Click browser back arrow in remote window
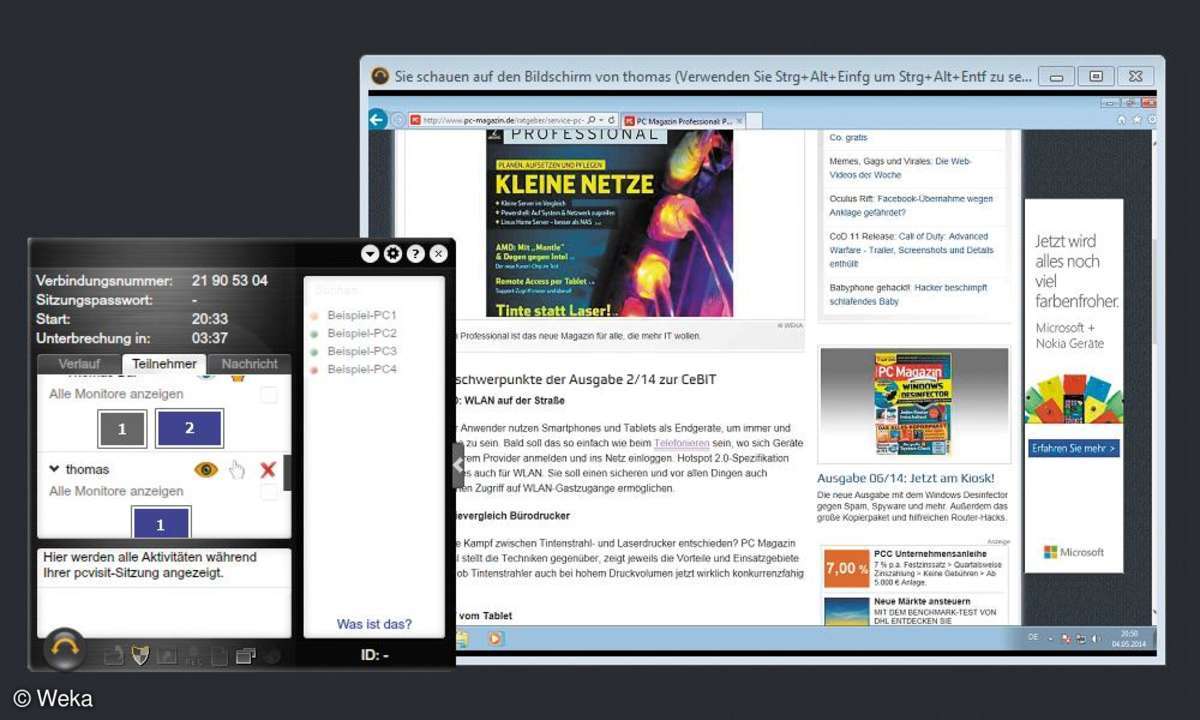The image size is (1200, 720). tap(378, 119)
